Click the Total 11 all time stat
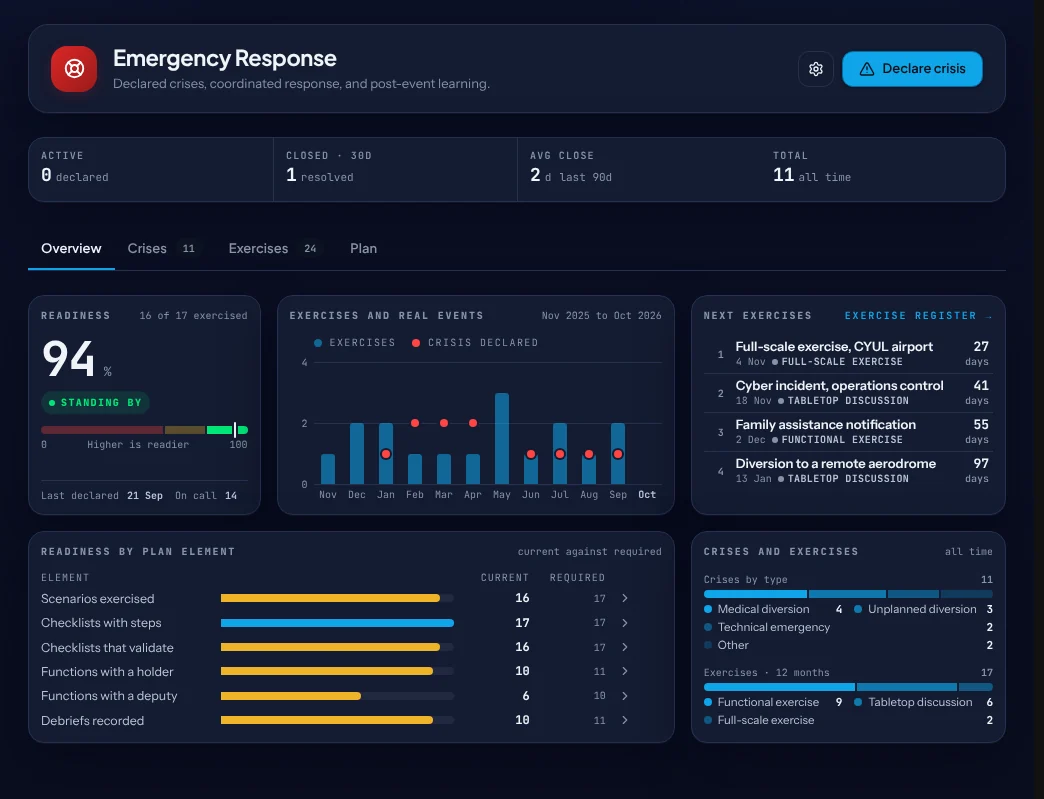This screenshot has width=1044, height=799. [883, 169]
